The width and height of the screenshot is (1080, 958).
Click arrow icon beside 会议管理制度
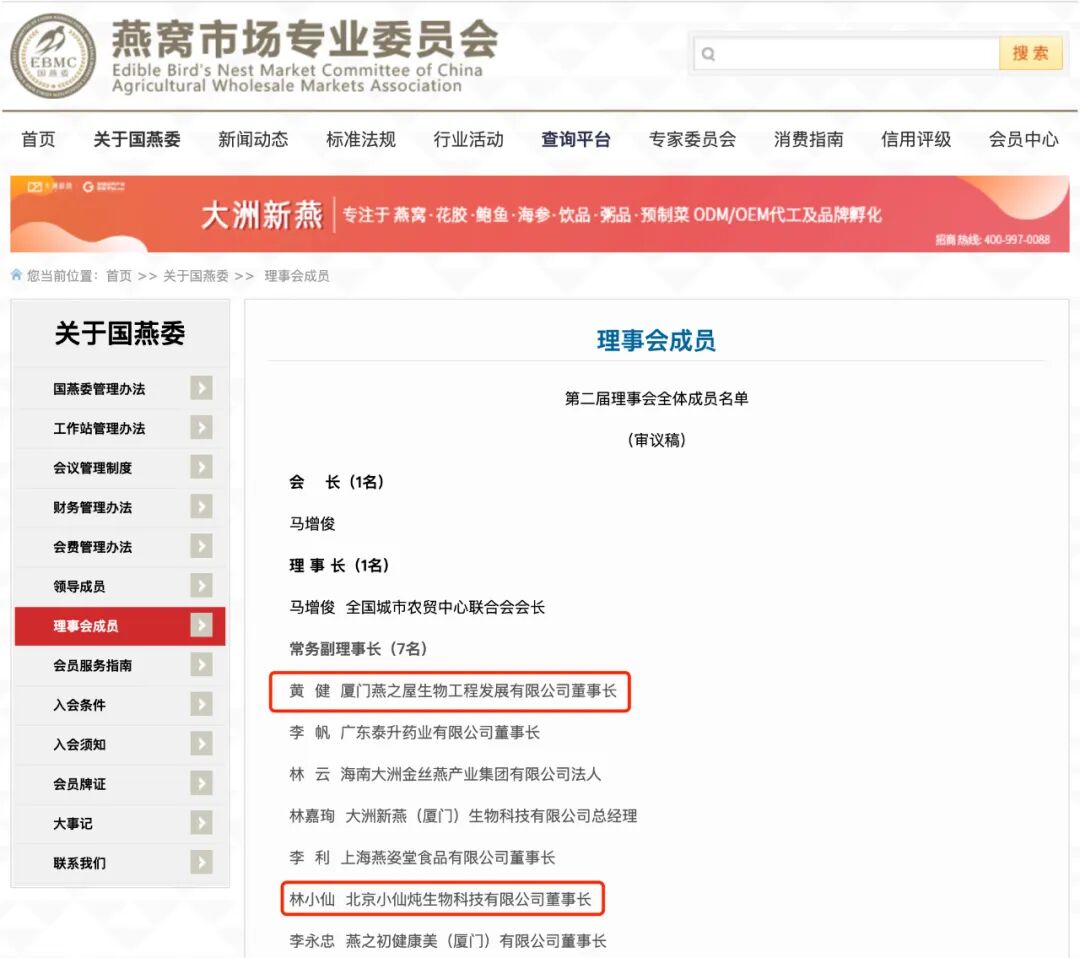point(201,467)
